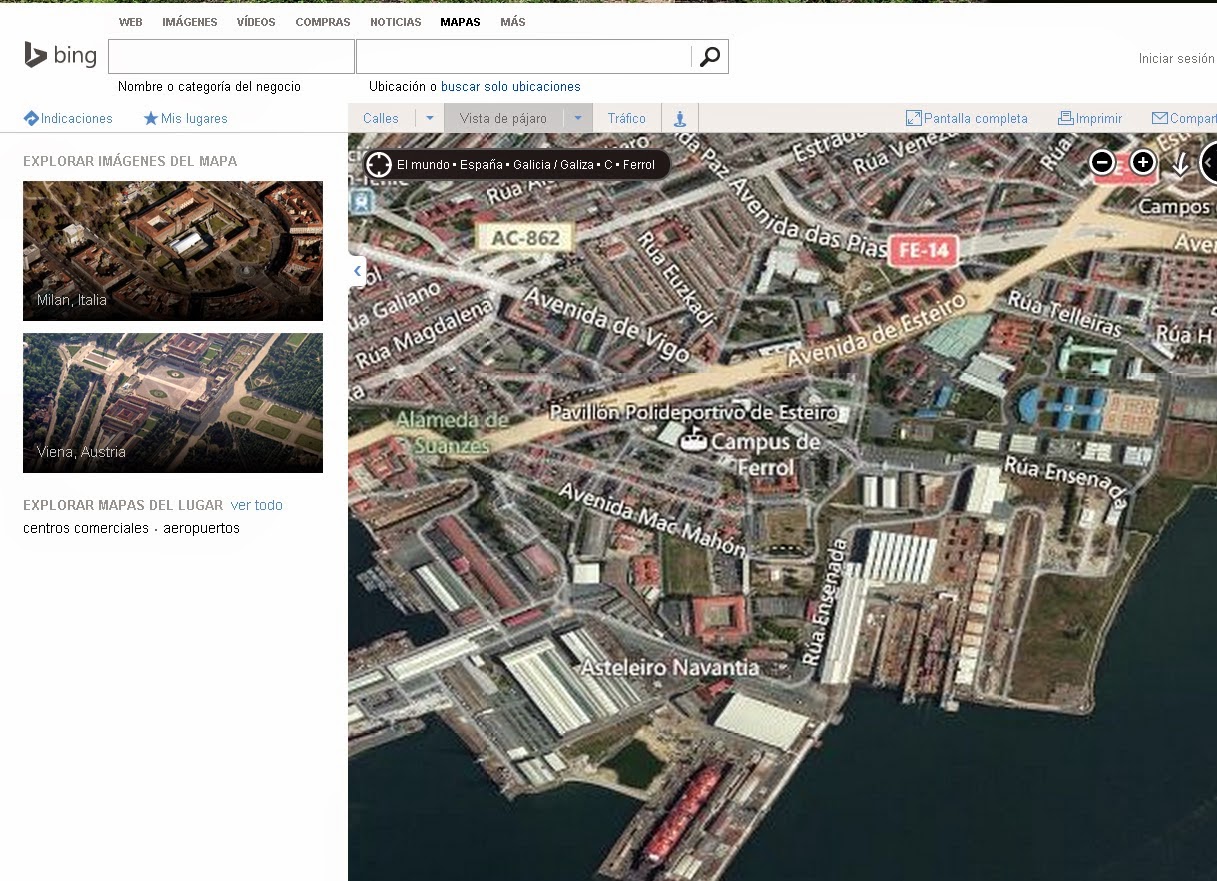Image resolution: width=1217 pixels, height=881 pixels.
Task: Click España in the breadcrumb
Action: [x=481, y=165]
